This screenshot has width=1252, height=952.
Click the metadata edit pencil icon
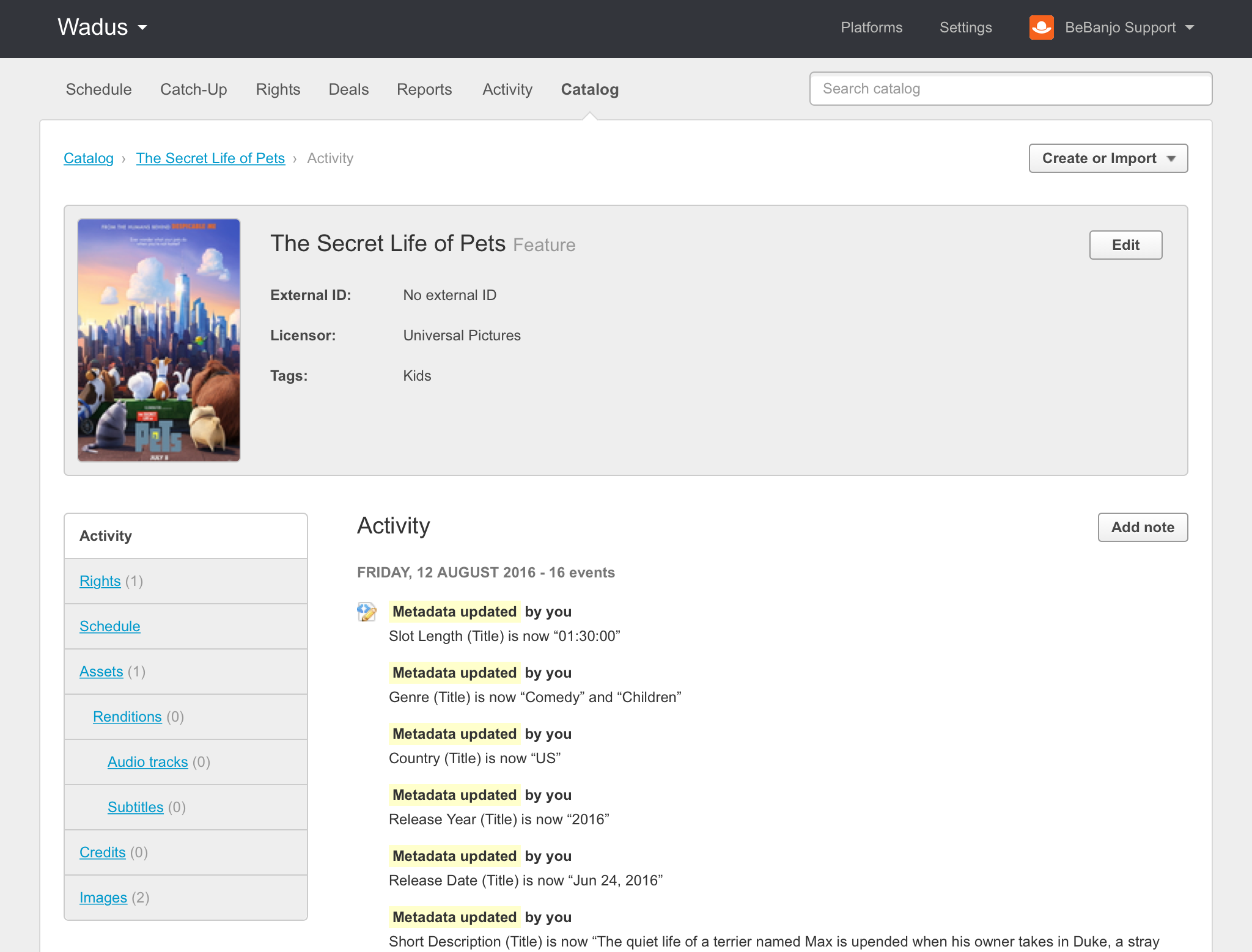click(366, 612)
